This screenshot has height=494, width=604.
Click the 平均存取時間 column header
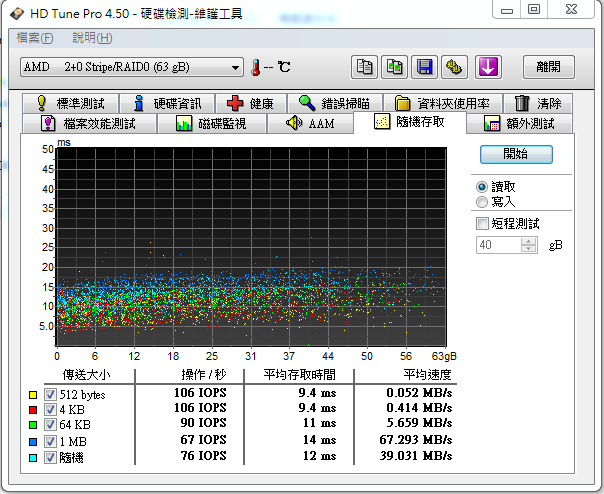coord(299,375)
